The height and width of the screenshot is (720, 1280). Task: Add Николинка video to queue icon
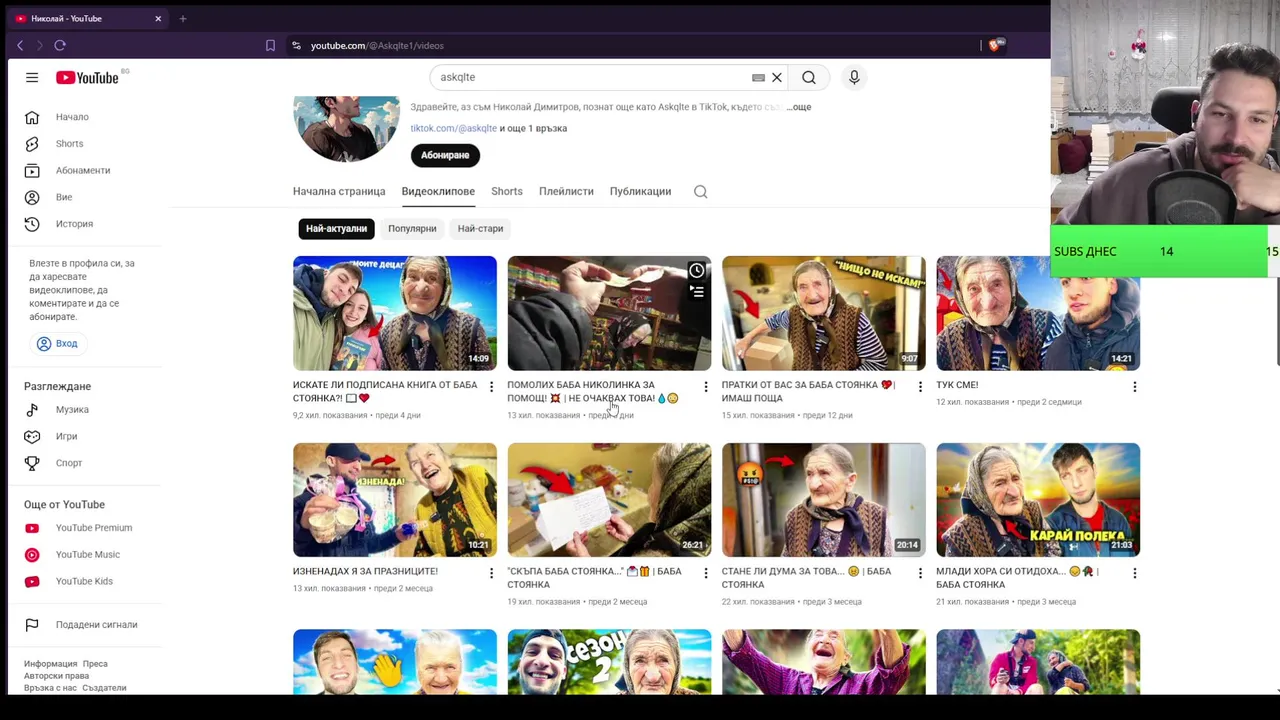tap(697, 291)
